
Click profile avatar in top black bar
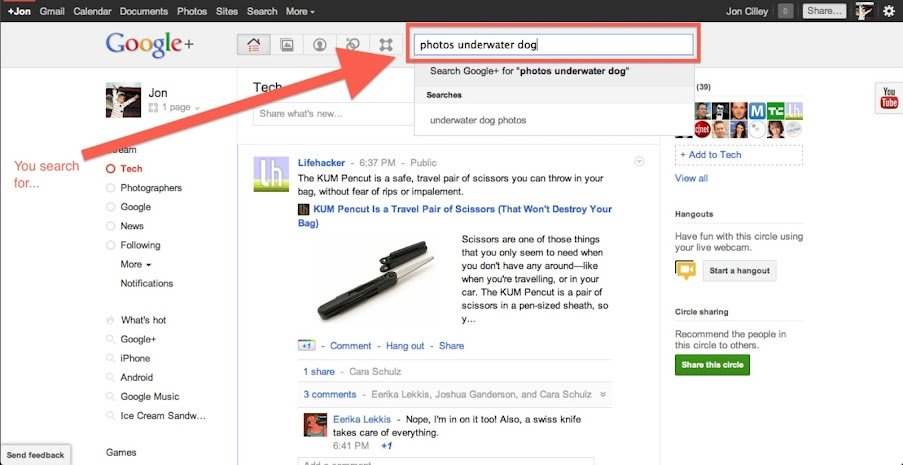click(x=864, y=11)
